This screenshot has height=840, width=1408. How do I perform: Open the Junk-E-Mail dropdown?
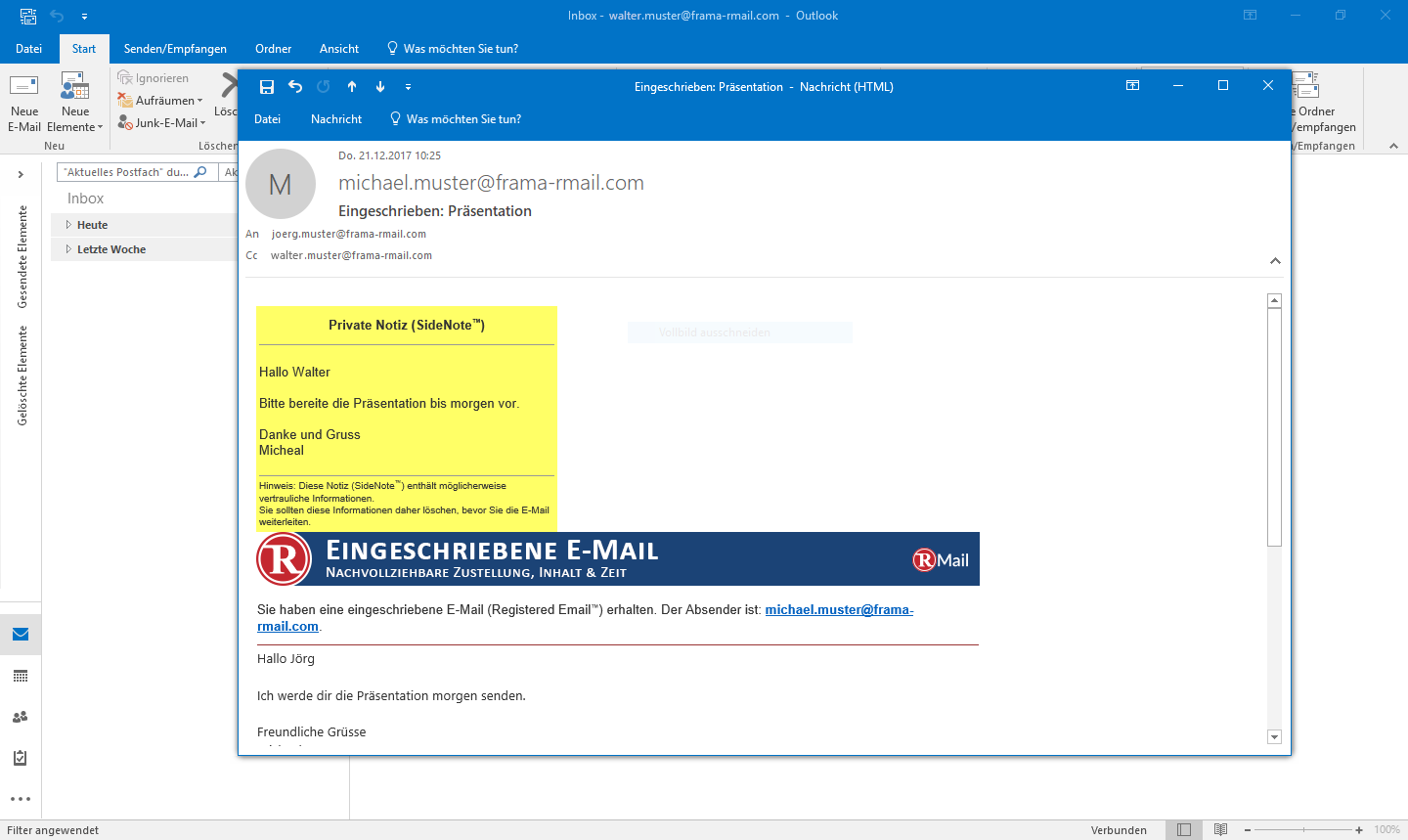coord(162,123)
